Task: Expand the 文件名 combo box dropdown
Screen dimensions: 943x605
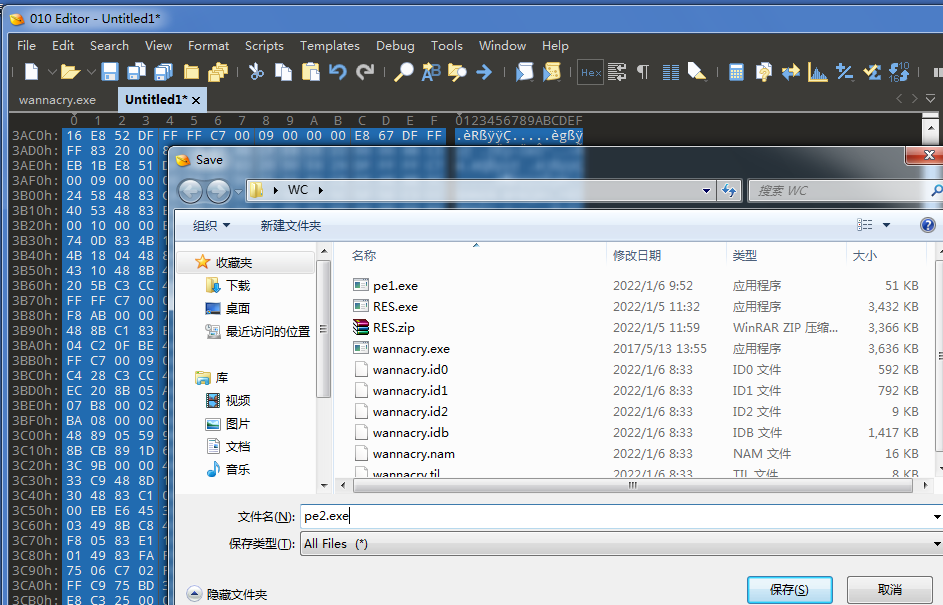Action: tap(937, 517)
